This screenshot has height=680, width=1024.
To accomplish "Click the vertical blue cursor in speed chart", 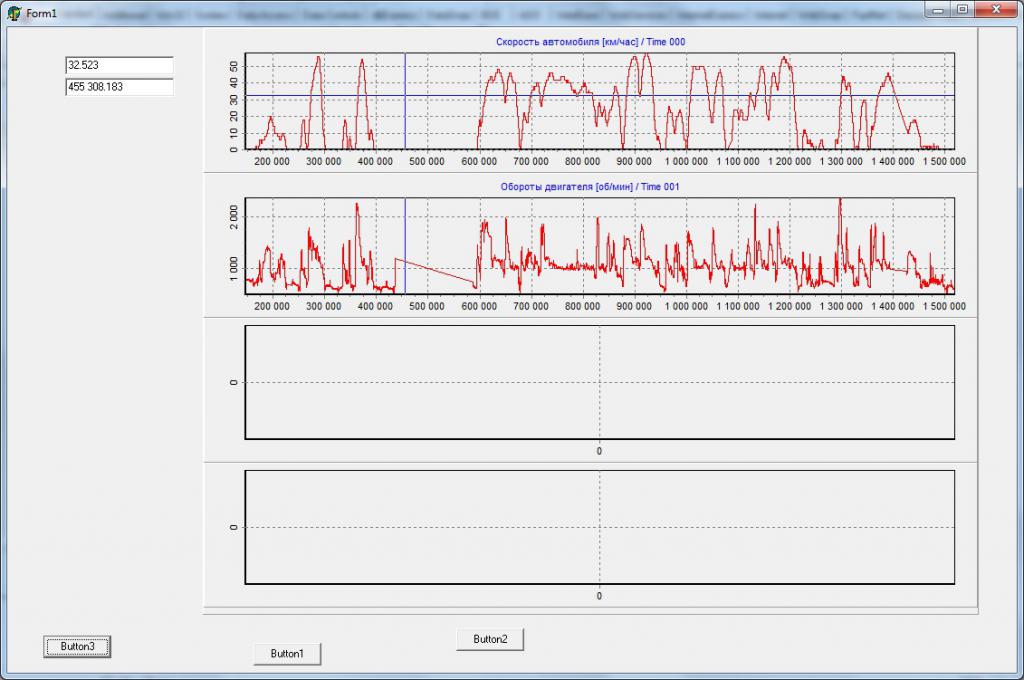I will 405,120.
